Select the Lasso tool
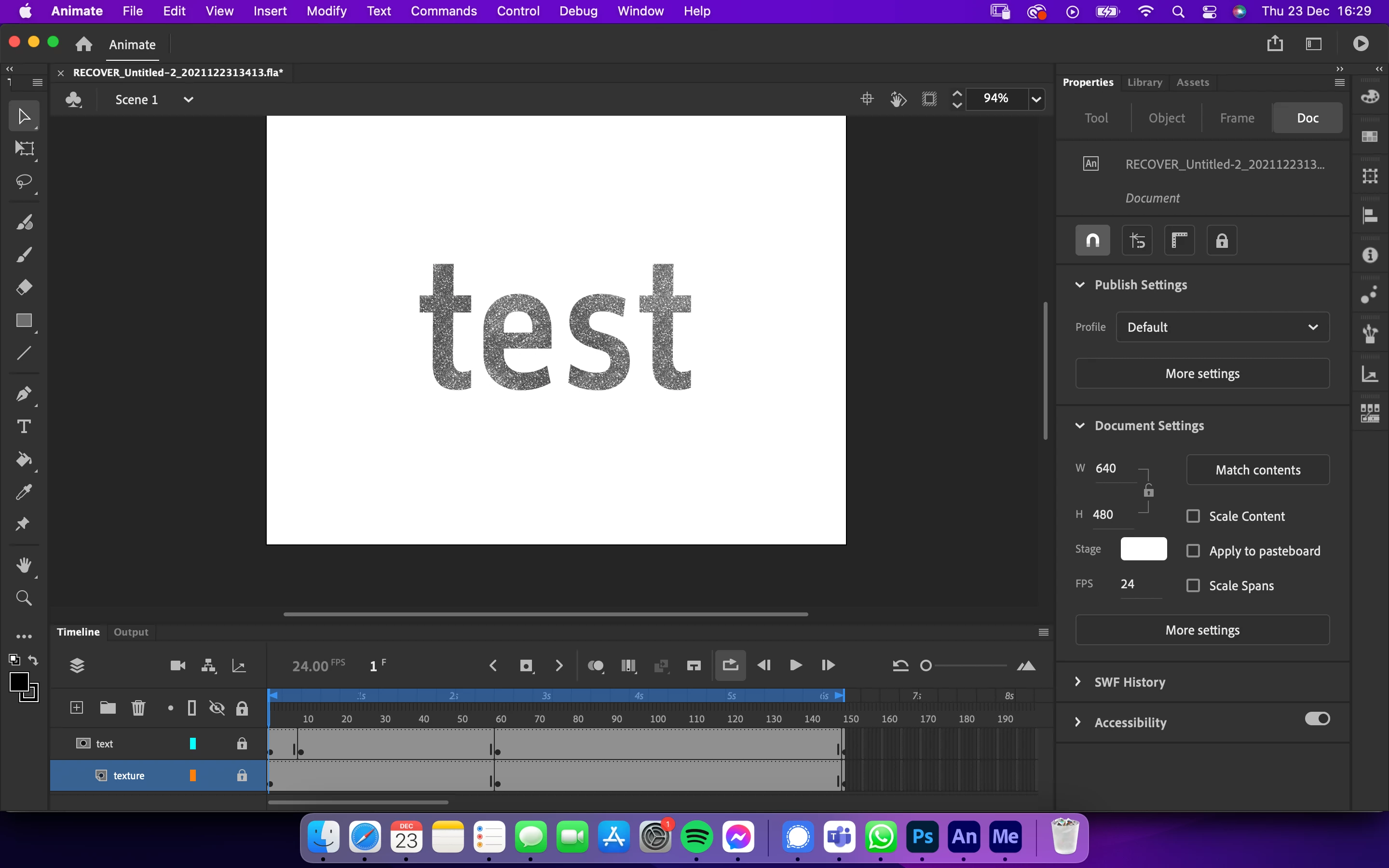The image size is (1389, 868). click(24, 182)
